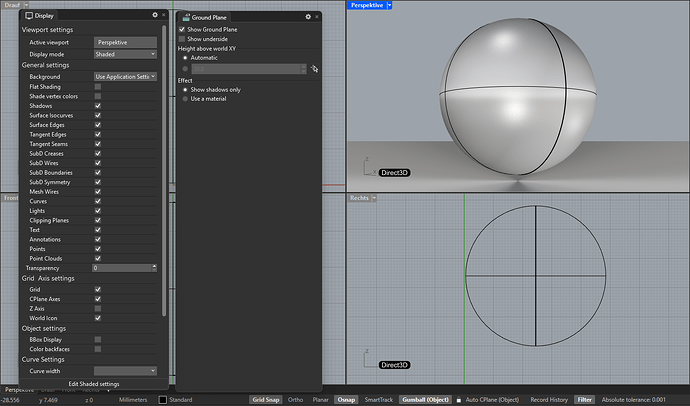
Task: Toggle Osnap in the status bar
Action: 346,399
